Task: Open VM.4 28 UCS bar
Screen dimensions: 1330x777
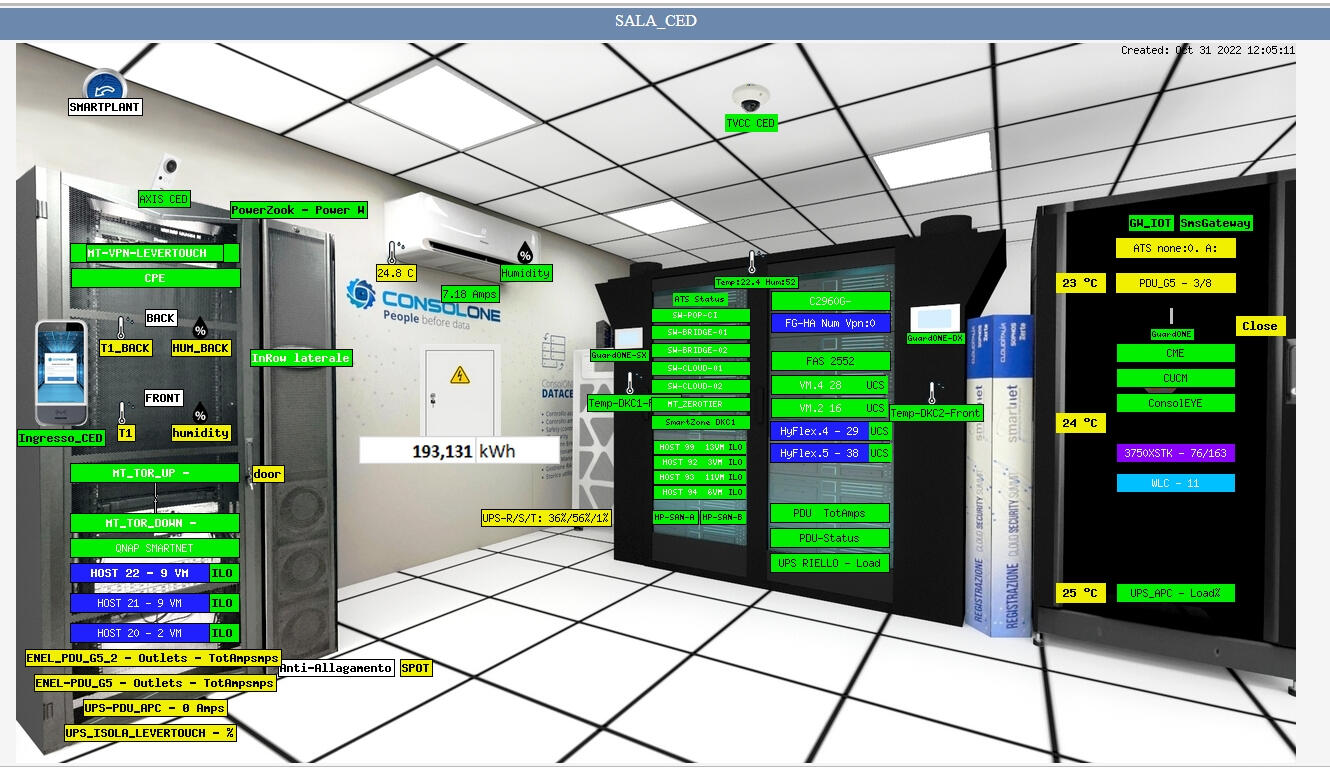Action: pos(830,384)
